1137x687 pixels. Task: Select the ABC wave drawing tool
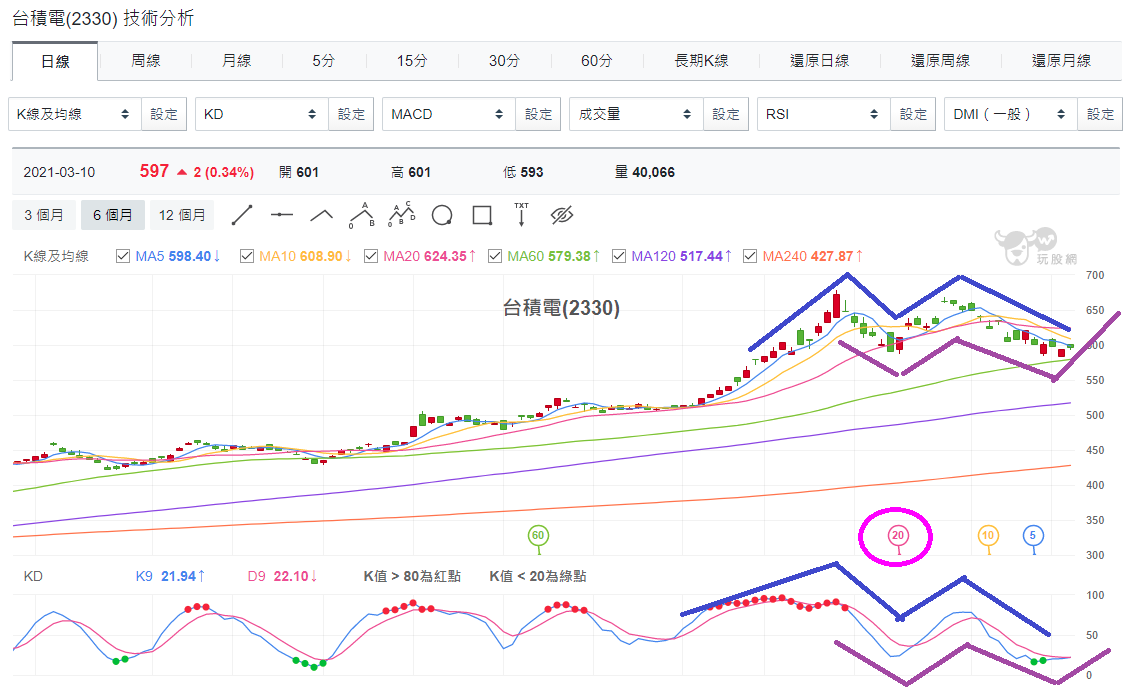[362, 215]
